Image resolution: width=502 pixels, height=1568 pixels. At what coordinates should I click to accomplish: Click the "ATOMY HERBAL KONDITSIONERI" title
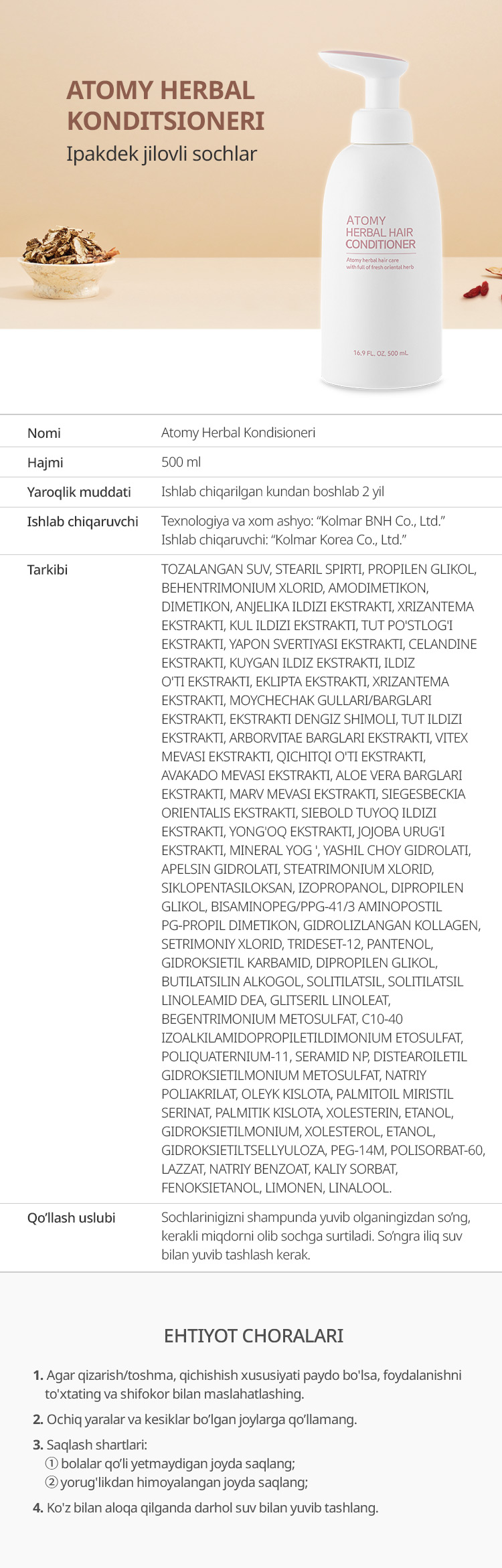(165, 106)
